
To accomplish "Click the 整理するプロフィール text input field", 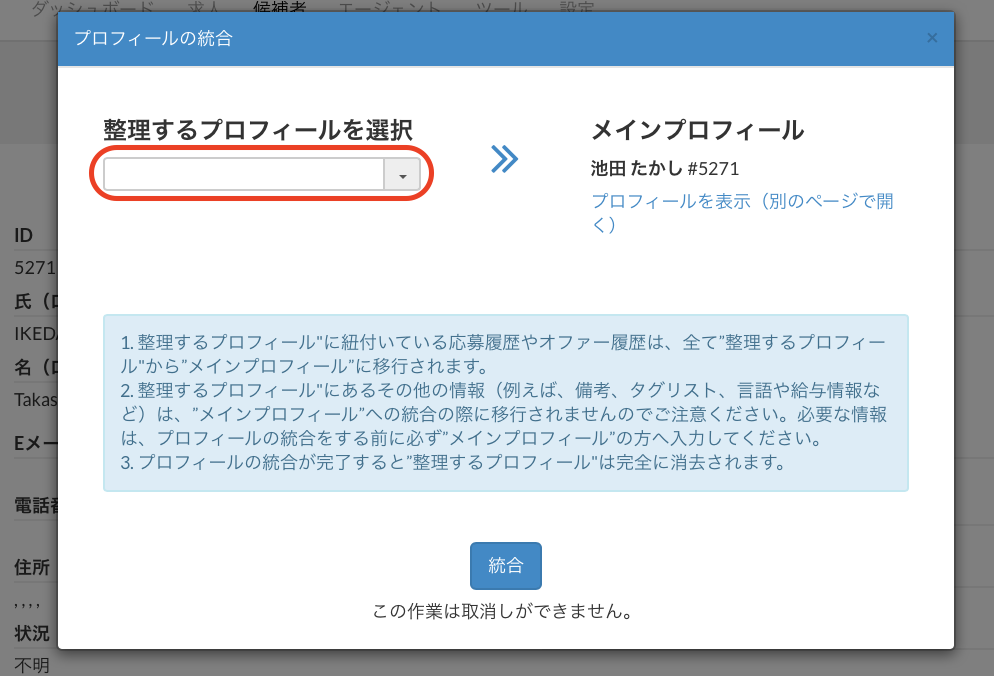I will click(244, 175).
